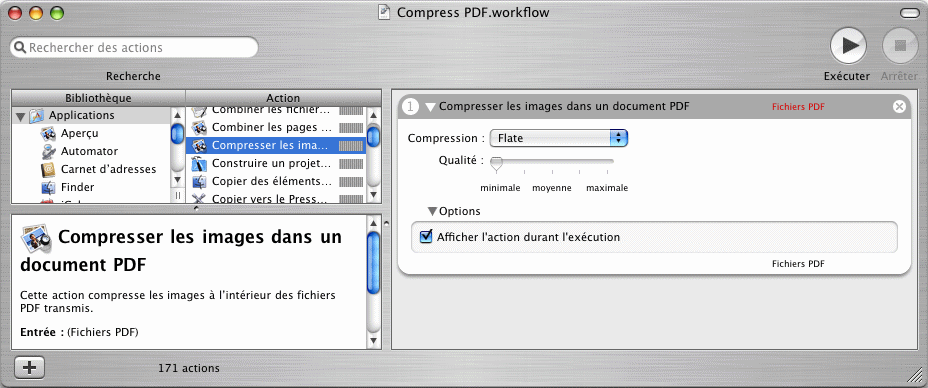This screenshot has height=388, width=928.
Task: Select Automator in the library
Action: (89, 151)
